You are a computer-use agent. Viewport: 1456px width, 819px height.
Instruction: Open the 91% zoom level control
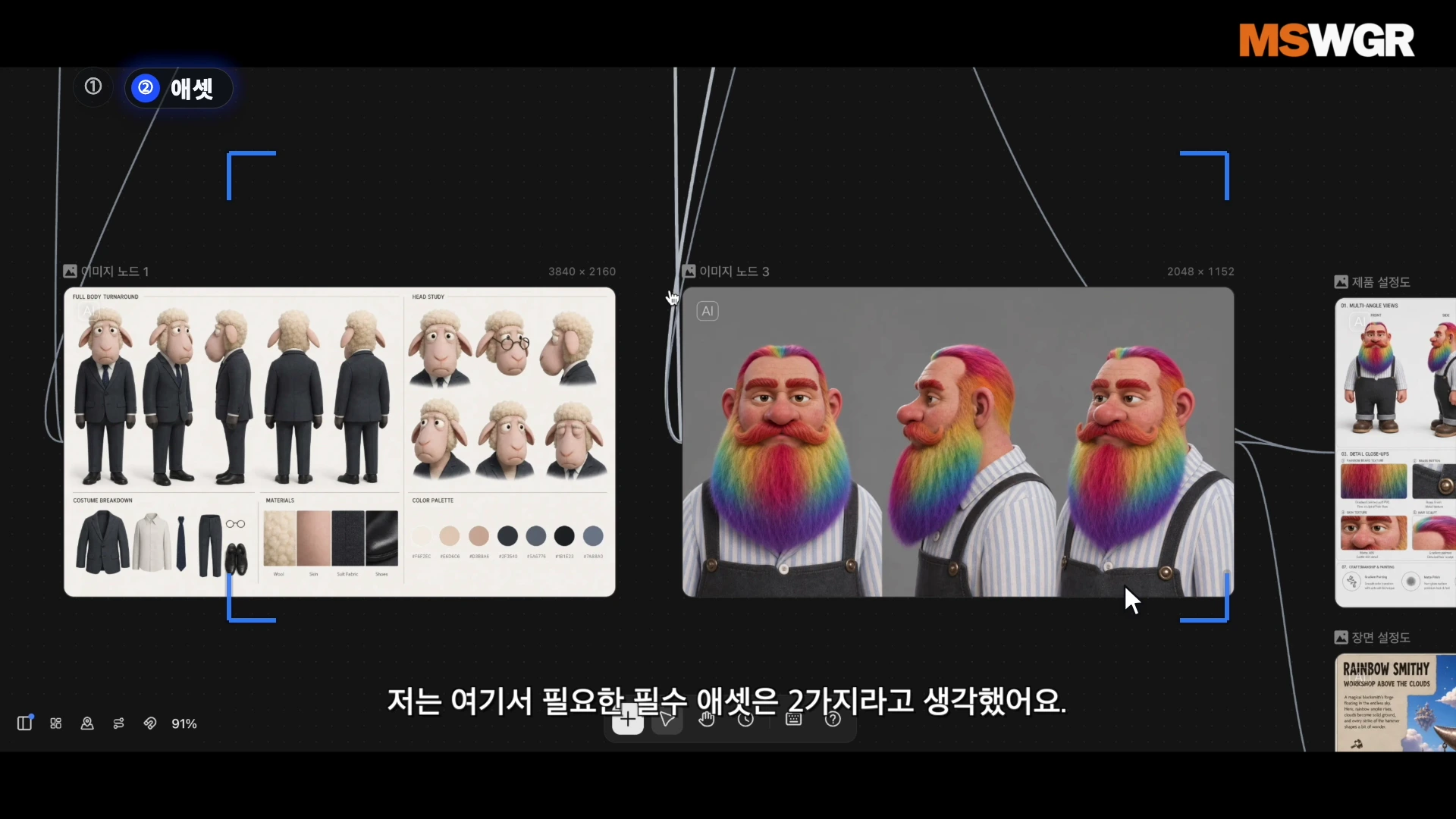[184, 723]
